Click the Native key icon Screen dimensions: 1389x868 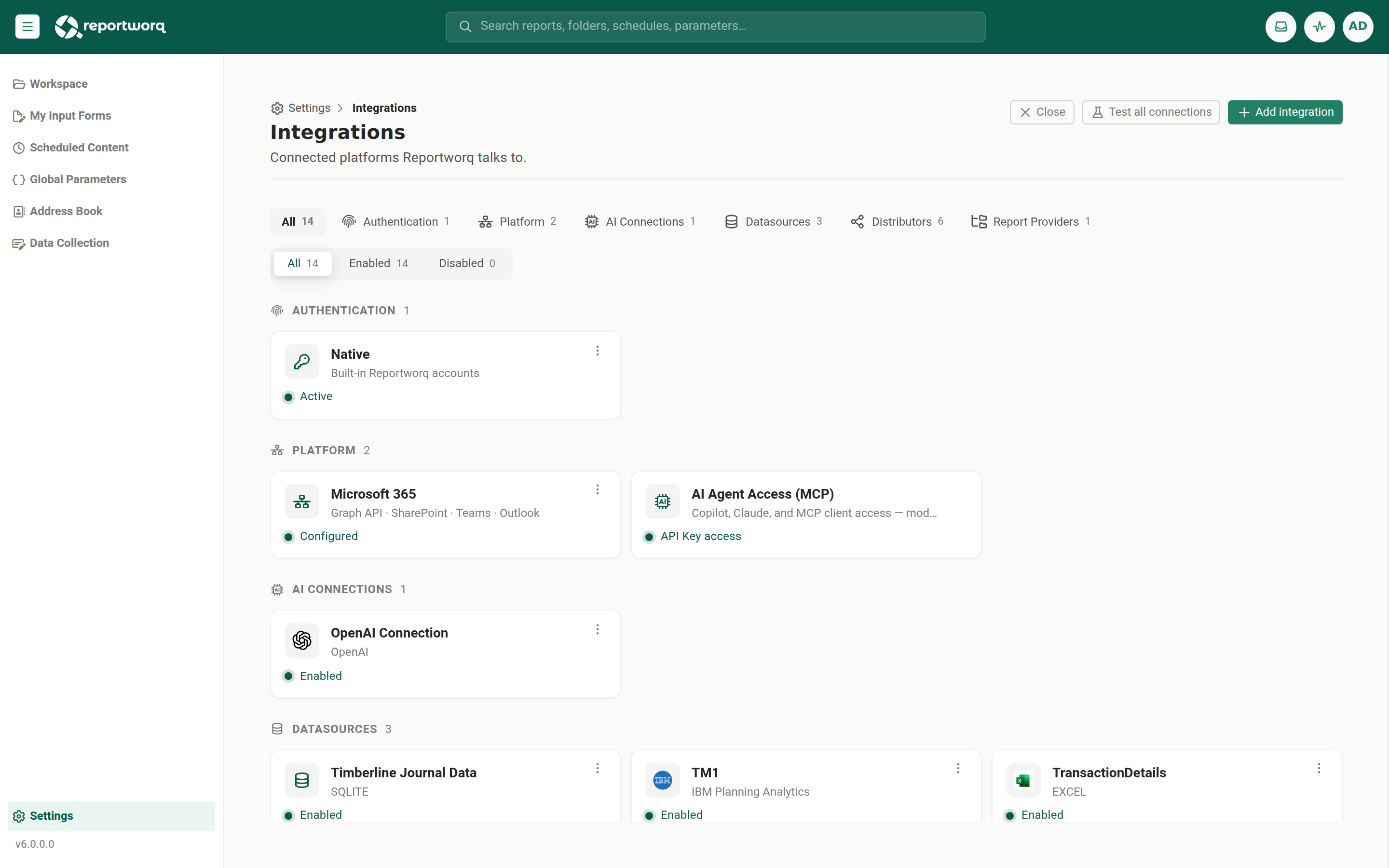(x=302, y=362)
